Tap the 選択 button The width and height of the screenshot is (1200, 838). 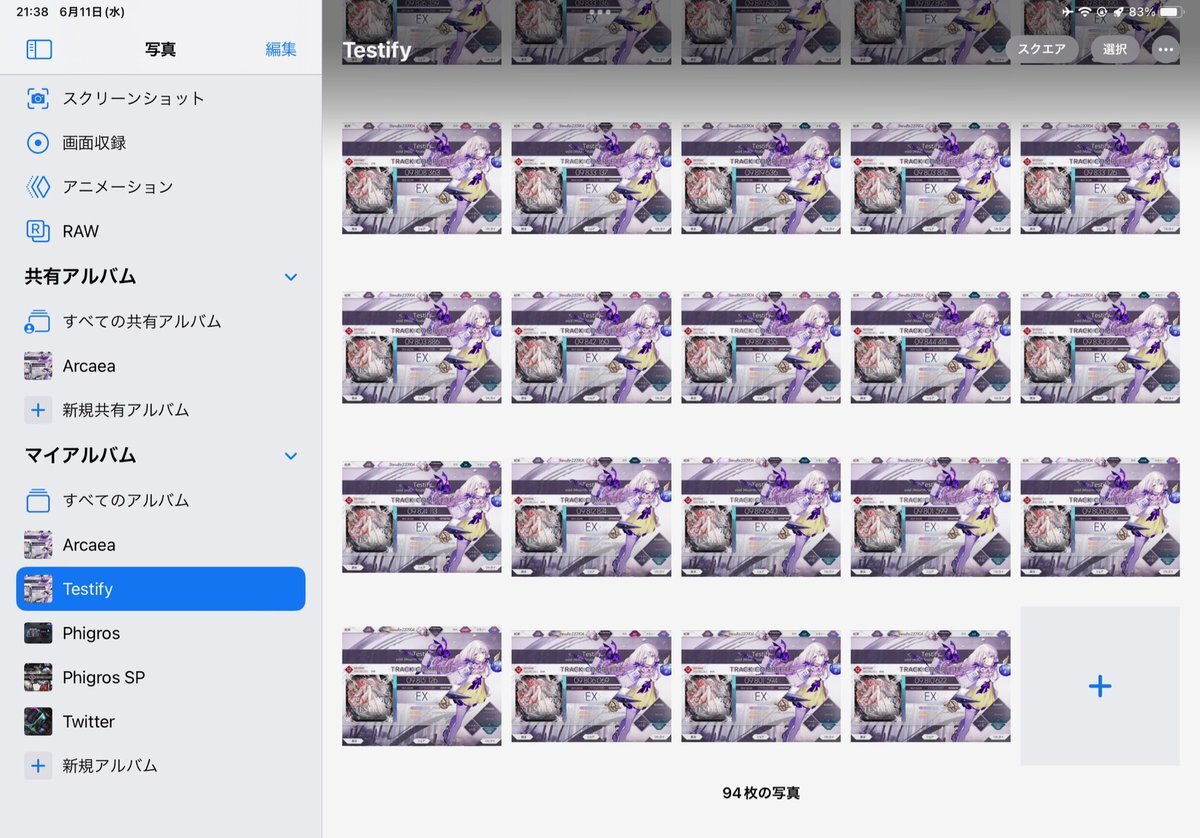[1115, 49]
